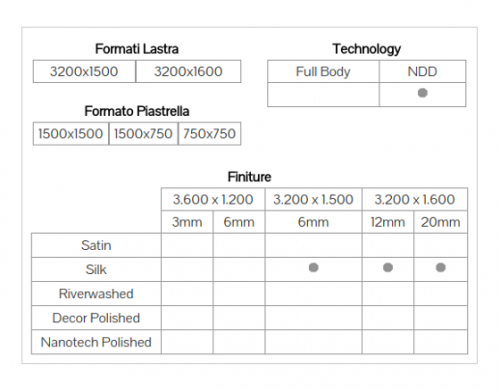Click the Full Body technology header

(x=323, y=71)
